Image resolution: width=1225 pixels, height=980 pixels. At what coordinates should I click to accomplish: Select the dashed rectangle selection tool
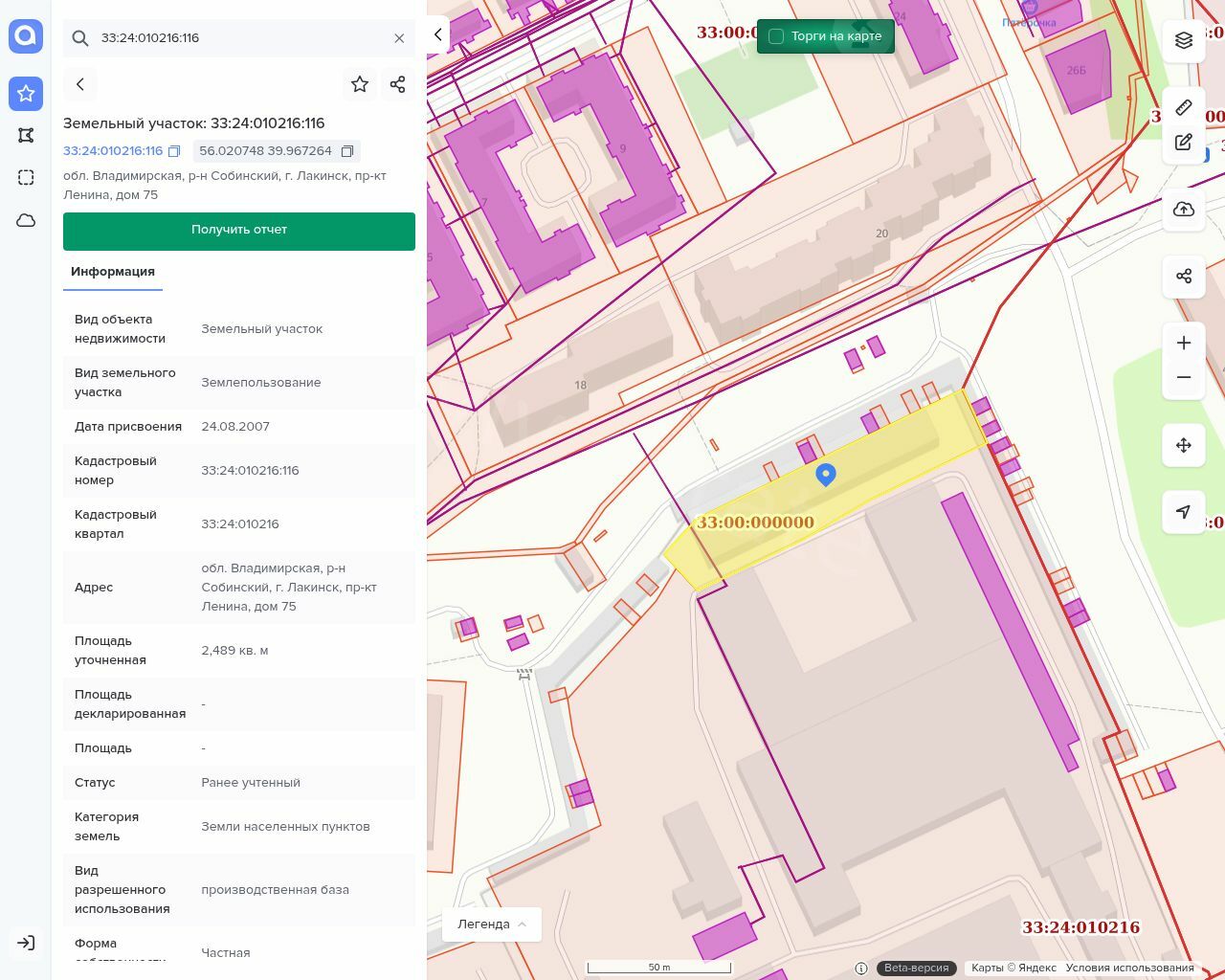pos(26,177)
